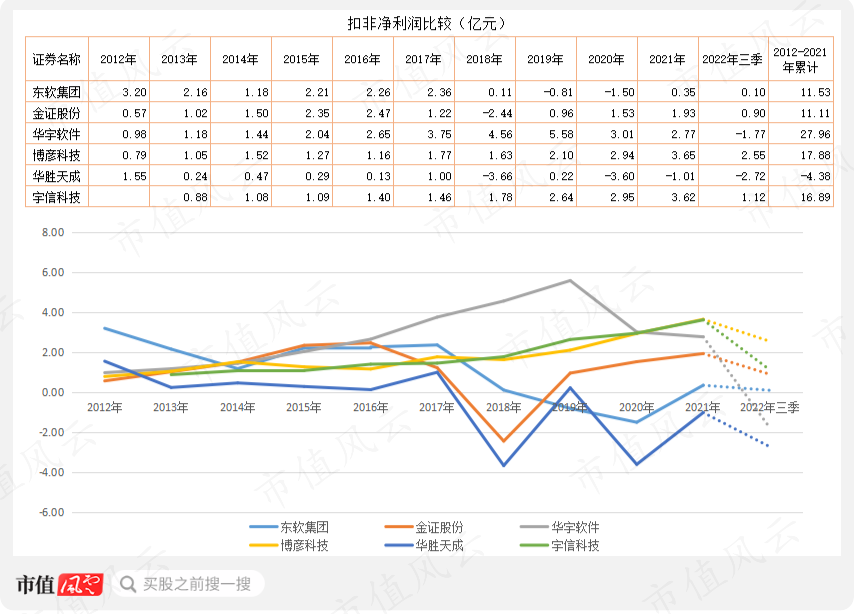This screenshot has height=614, width=854.
Task: Click the 2022年三季 x-axis label on chart
Action: click(x=769, y=407)
